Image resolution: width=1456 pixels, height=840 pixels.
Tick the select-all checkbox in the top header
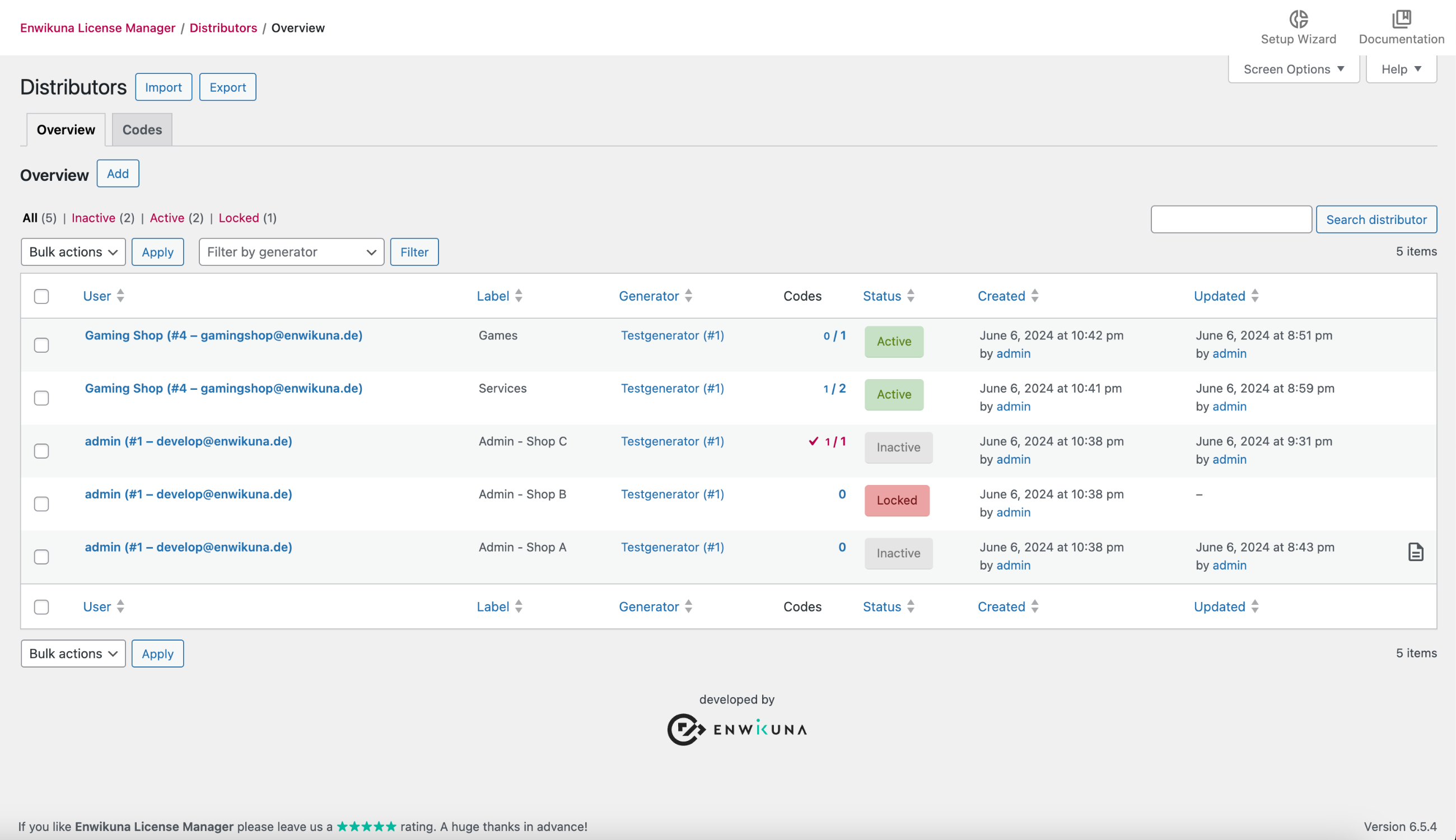coord(41,296)
